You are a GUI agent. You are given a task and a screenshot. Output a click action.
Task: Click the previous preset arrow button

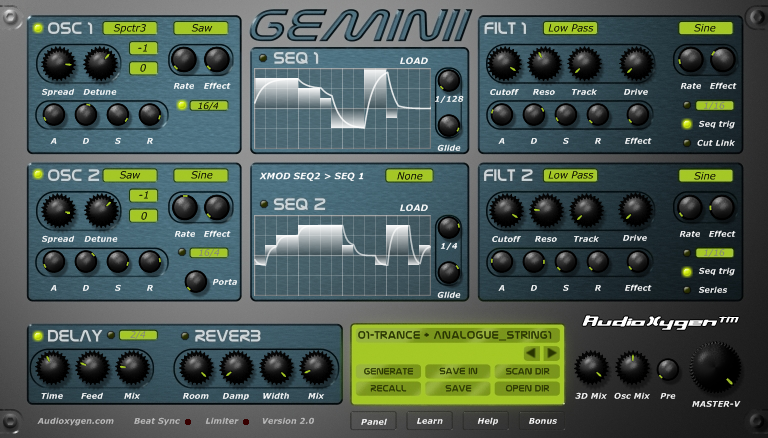pyautogui.click(x=531, y=353)
